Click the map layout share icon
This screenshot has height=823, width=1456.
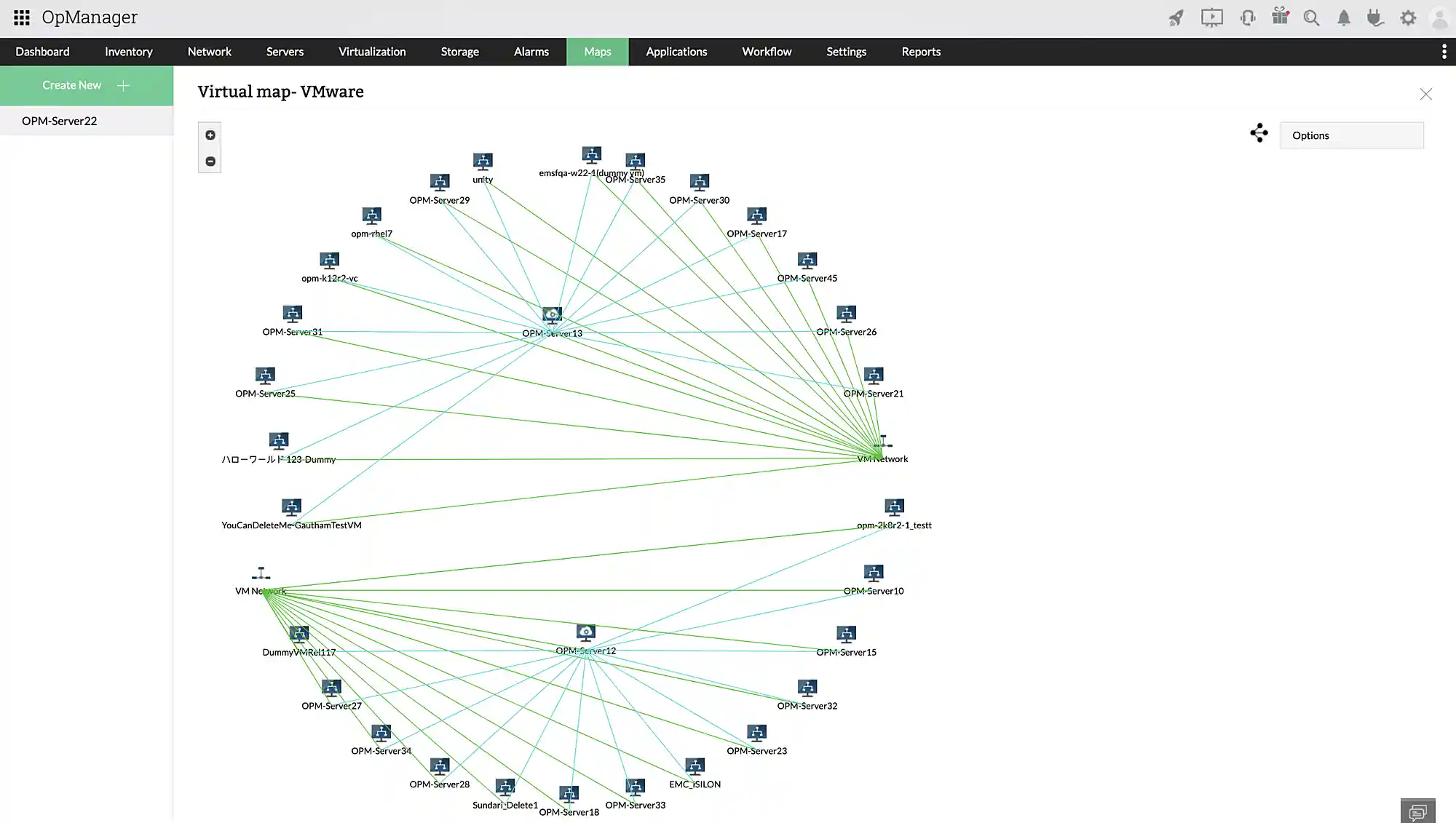1259,133
